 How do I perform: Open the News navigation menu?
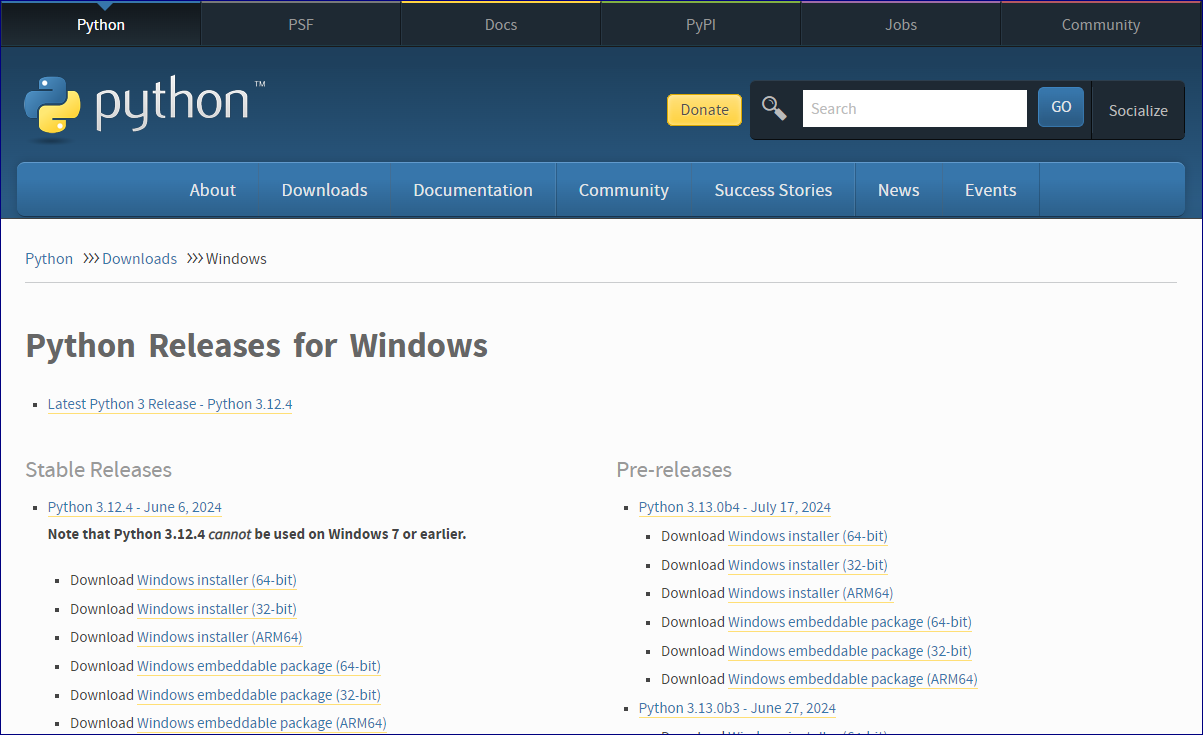pyautogui.click(x=899, y=190)
